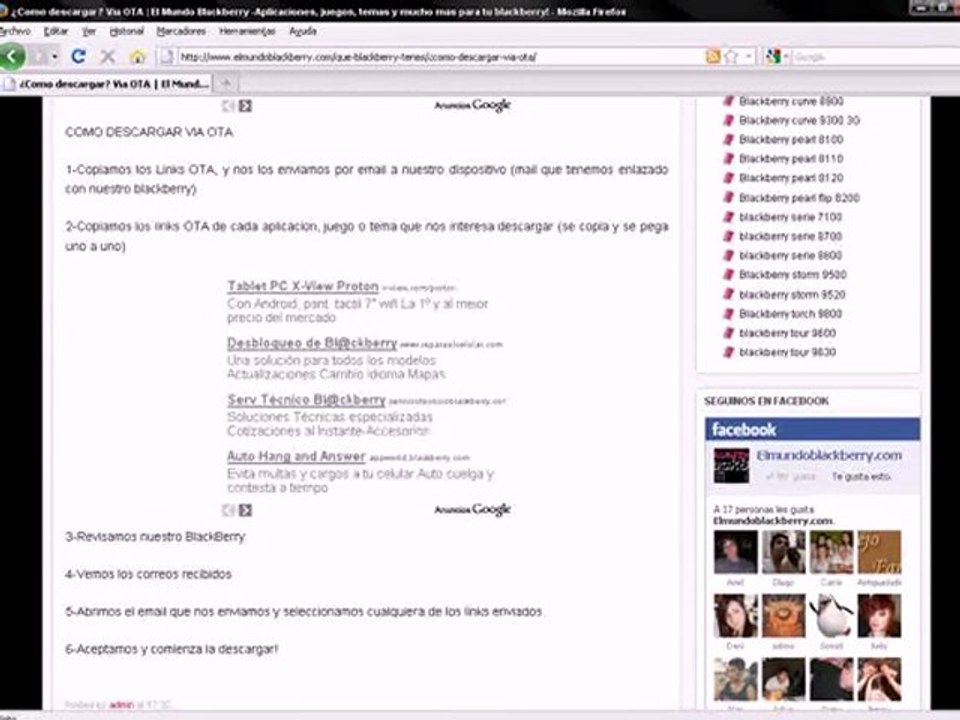This screenshot has height=720, width=960.
Task: Open the Archivo menu
Action: click(x=15, y=31)
